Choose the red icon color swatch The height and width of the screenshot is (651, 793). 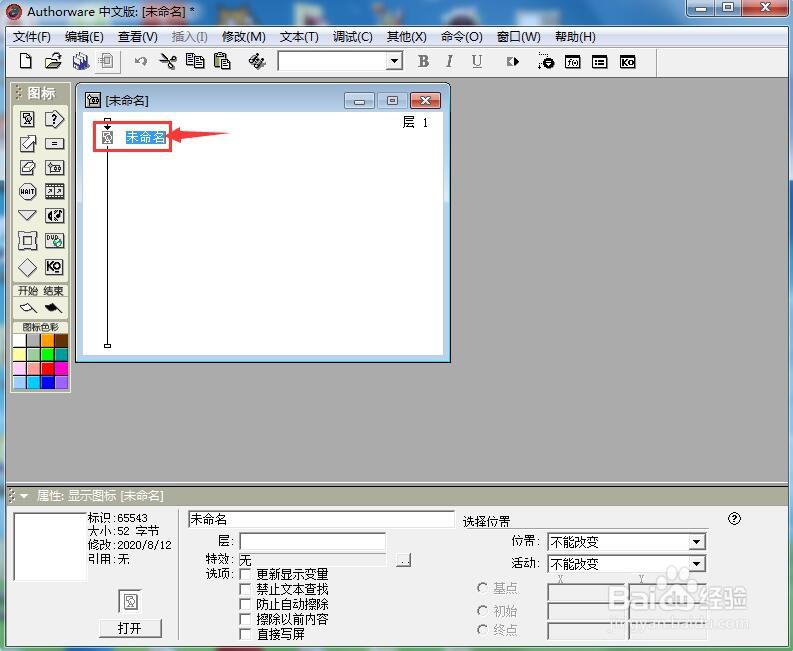point(47,368)
